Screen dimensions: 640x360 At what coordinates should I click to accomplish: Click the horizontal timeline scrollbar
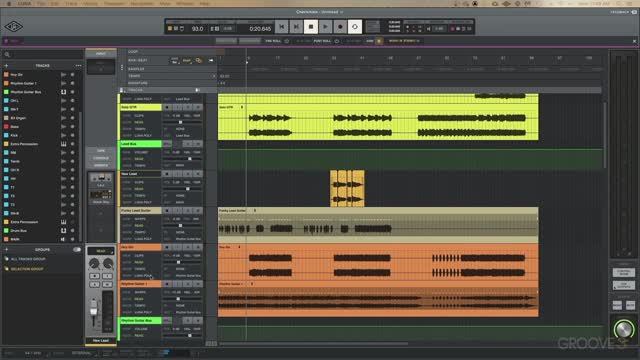(x=313, y=344)
